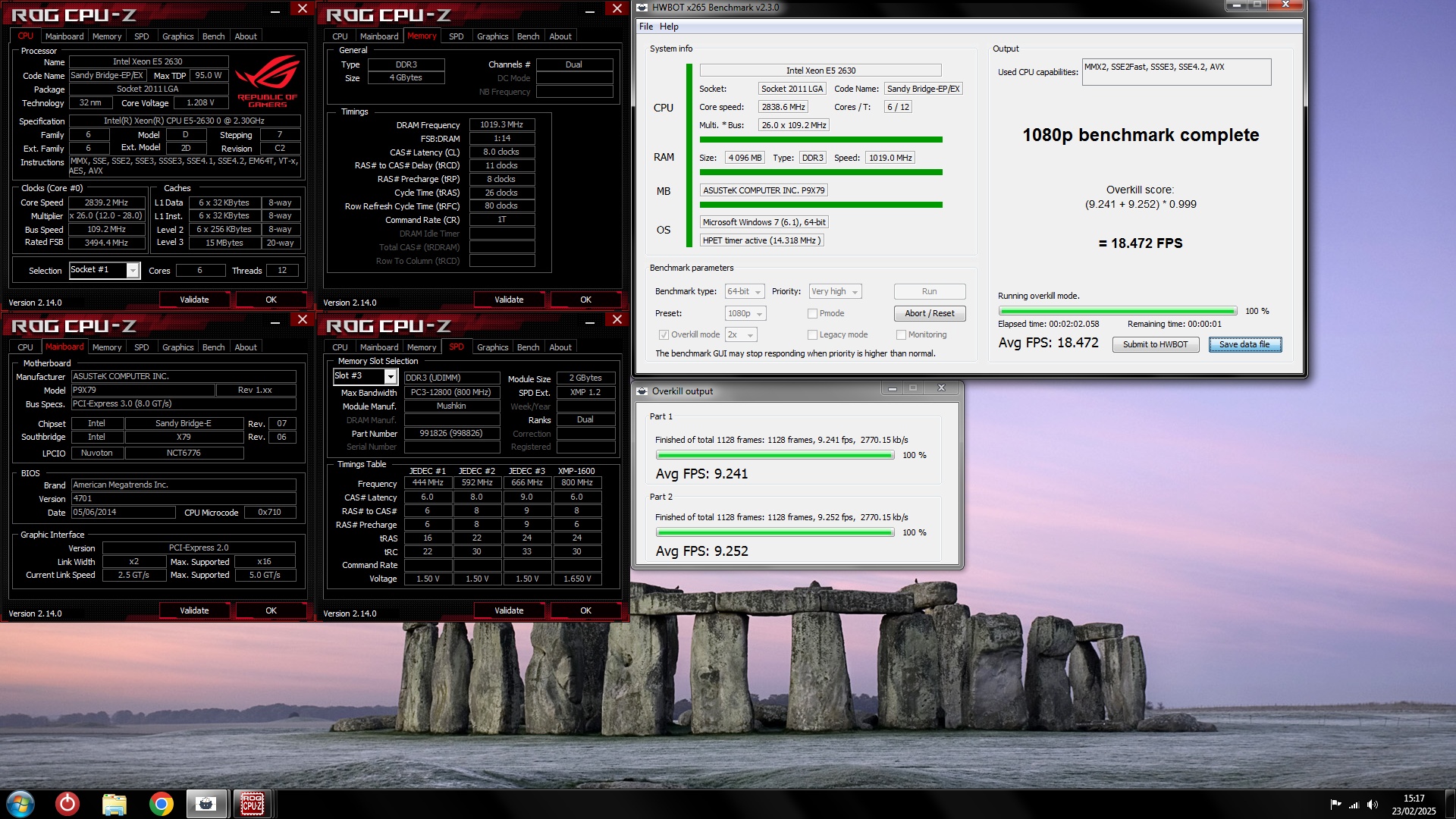Click the Core Speed value 2839.2 MHz
The image size is (1456, 819).
(107, 202)
